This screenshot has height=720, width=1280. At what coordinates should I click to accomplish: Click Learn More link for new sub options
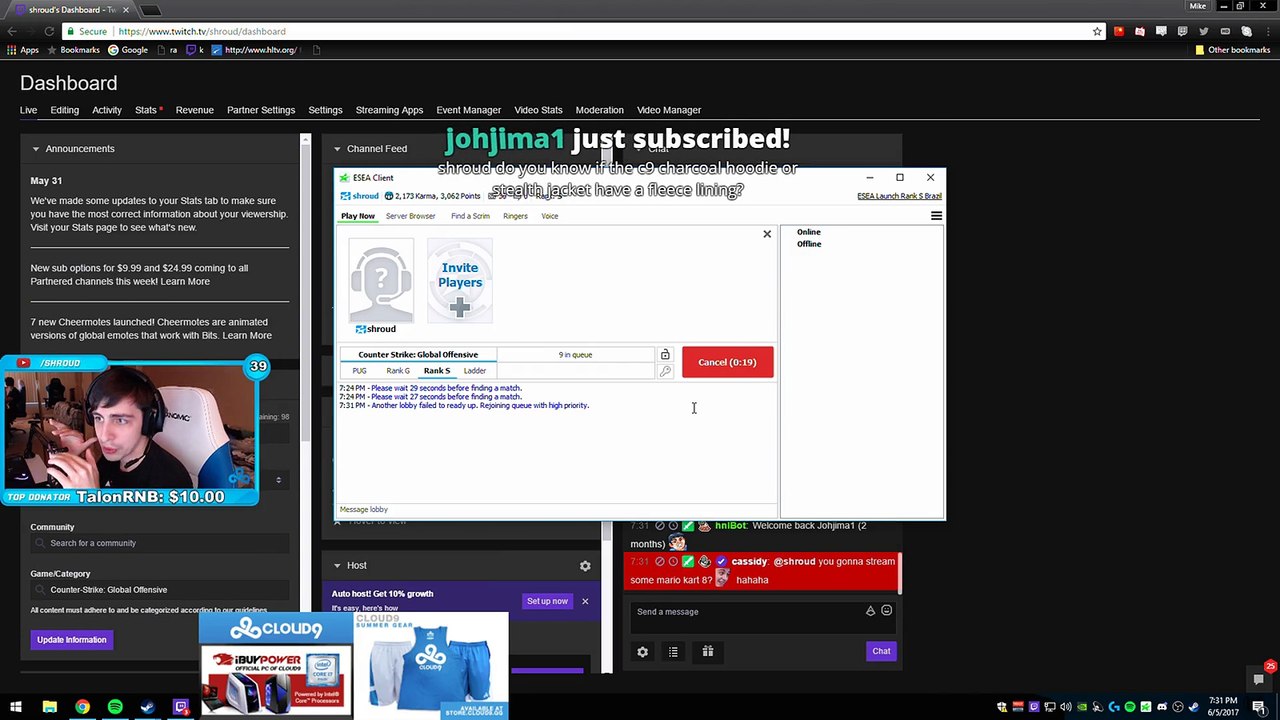[185, 282]
